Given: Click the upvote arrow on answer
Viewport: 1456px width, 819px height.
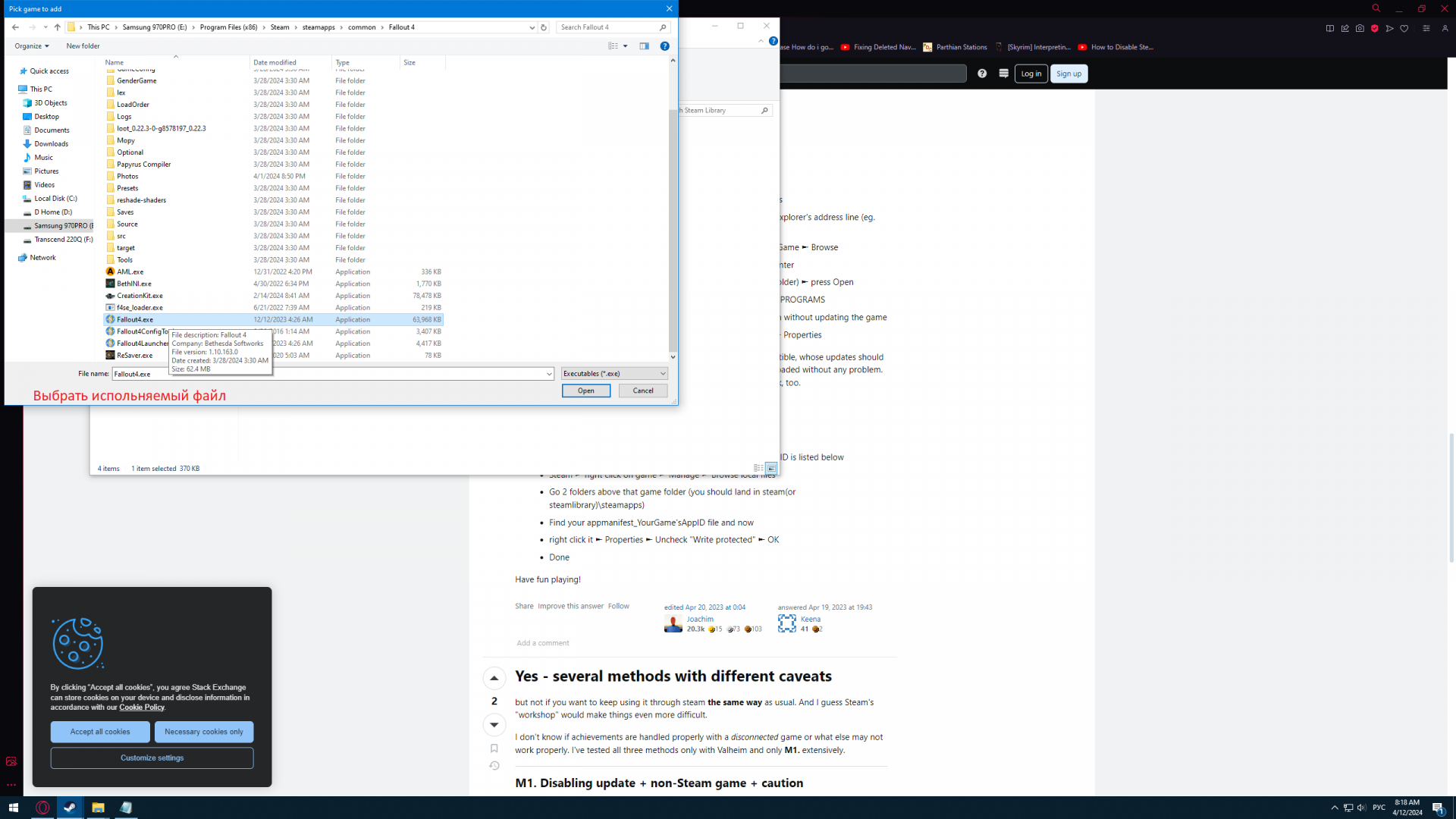Looking at the screenshot, I should point(494,678).
